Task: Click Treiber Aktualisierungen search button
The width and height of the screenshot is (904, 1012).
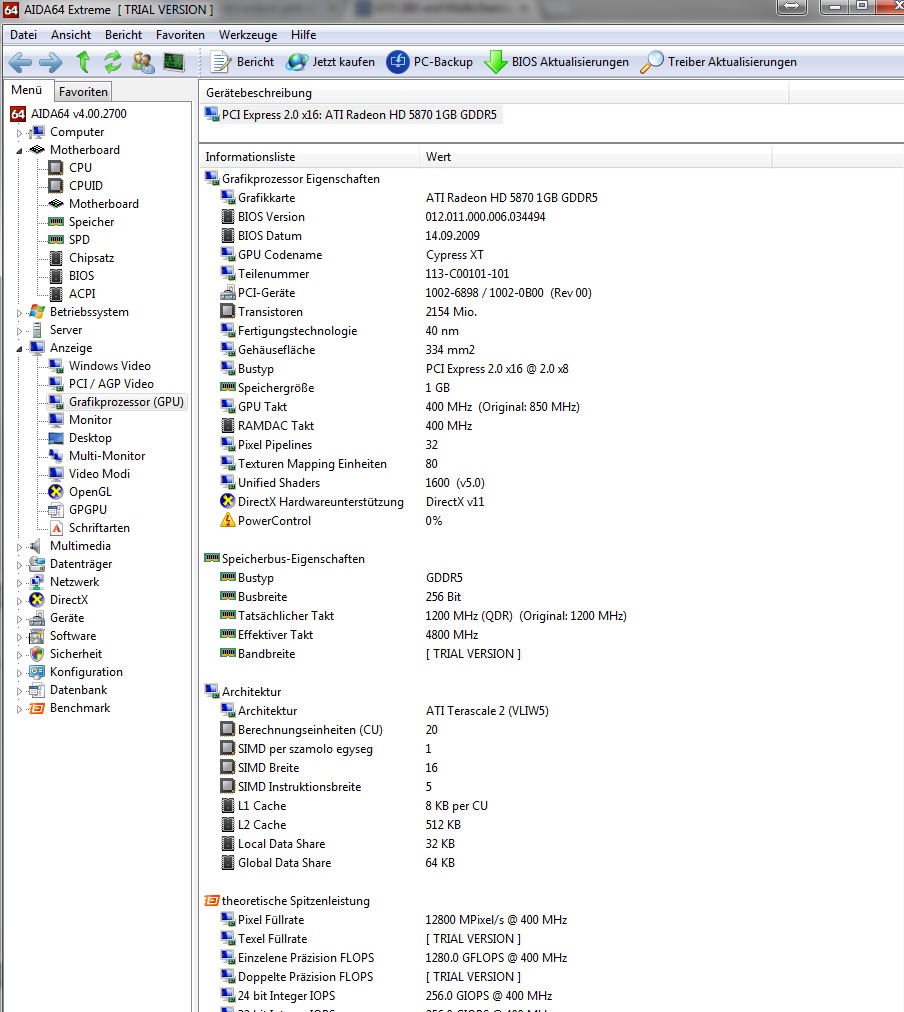Action: pyautogui.click(x=718, y=62)
